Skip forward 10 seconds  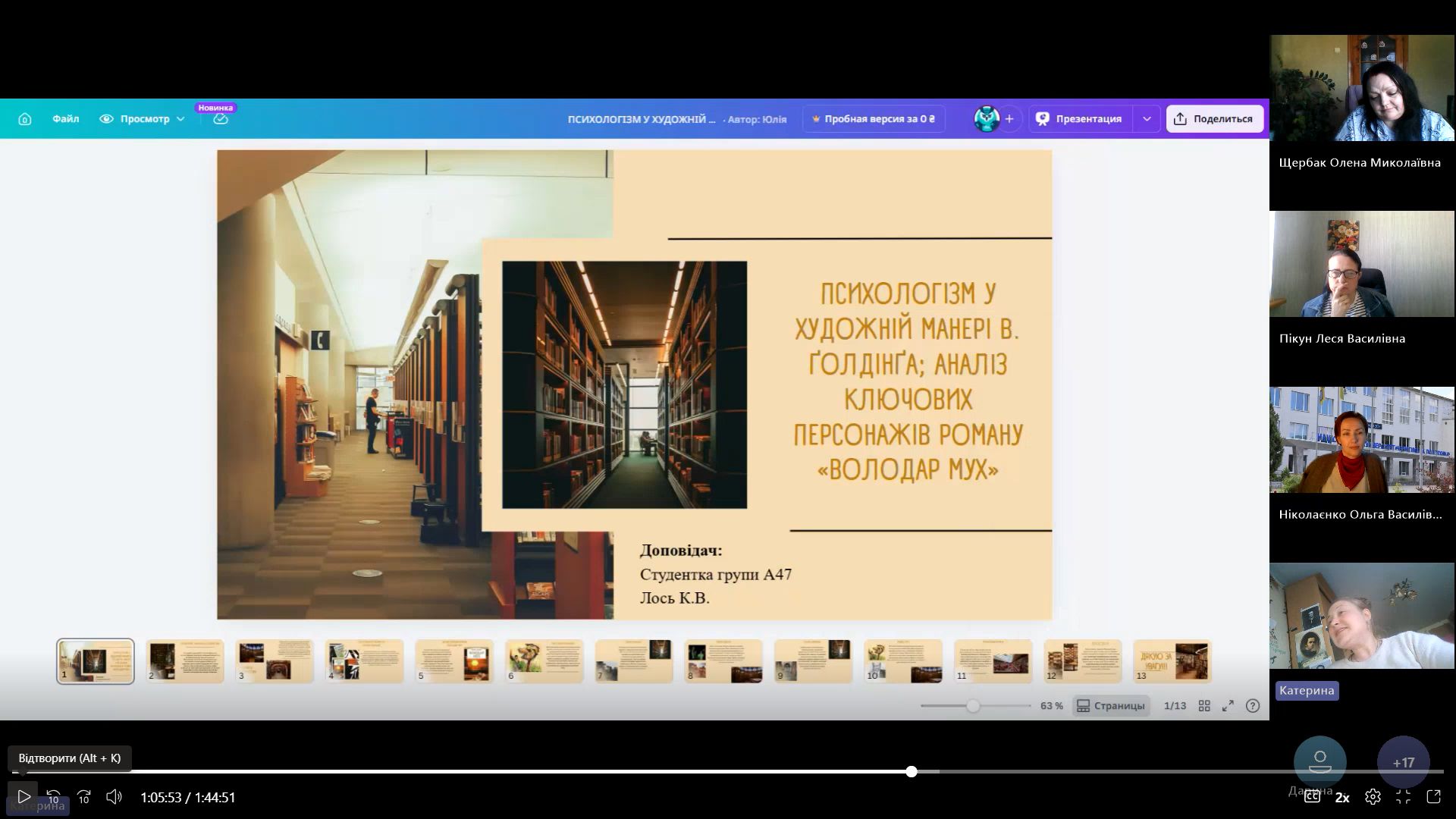[x=84, y=797]
